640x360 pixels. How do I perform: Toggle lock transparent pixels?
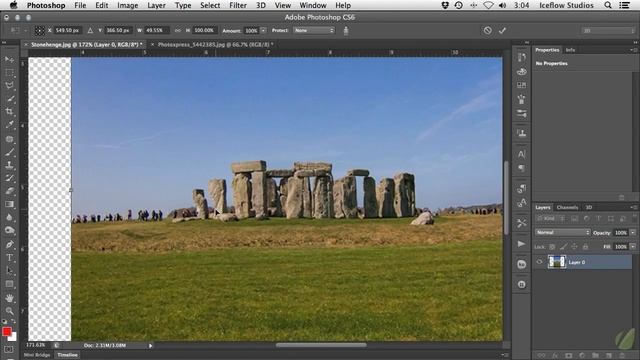[552, 247]
